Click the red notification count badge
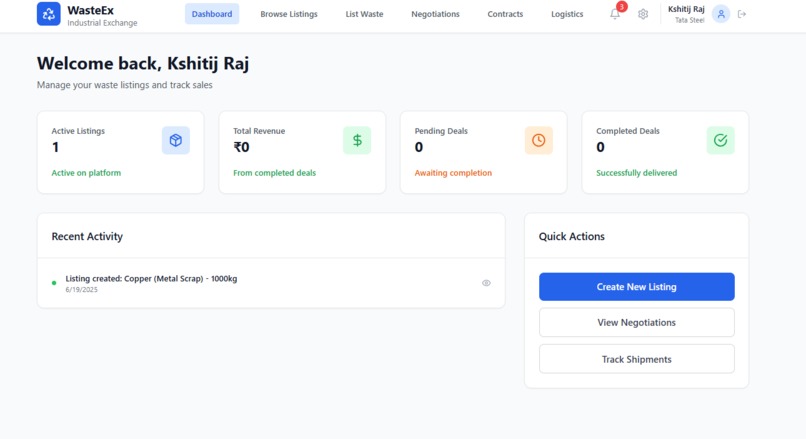 click(622, 7)
